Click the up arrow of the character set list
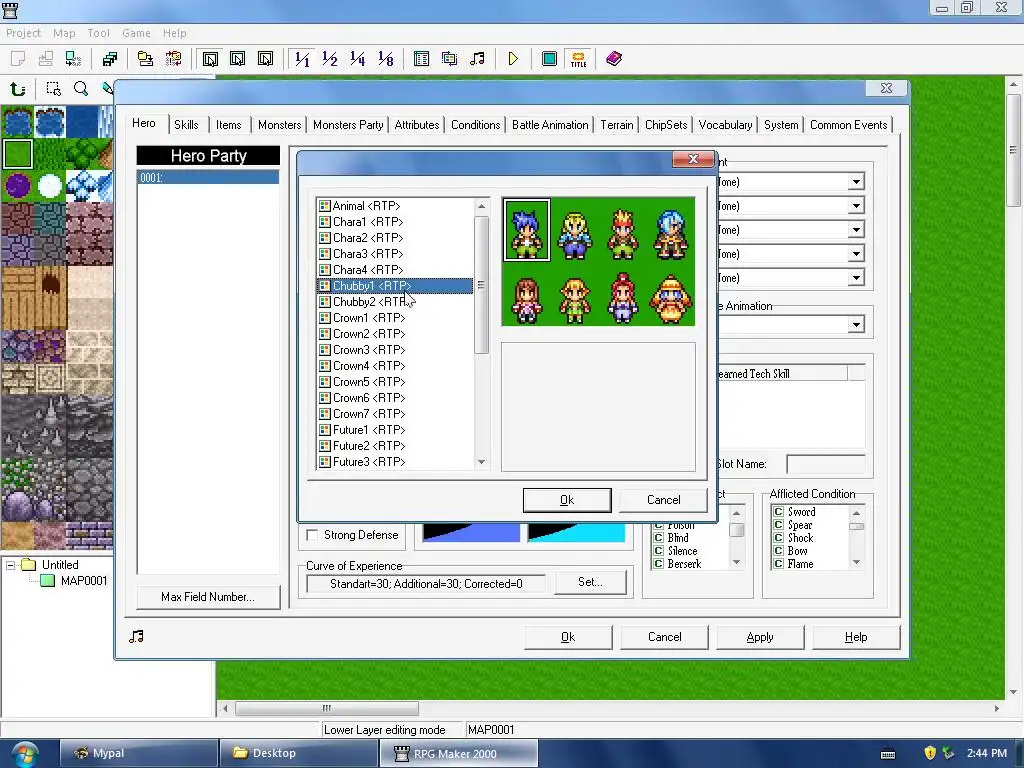The height and width of the screenshot is (768, 1024). (x=481, y=206)
